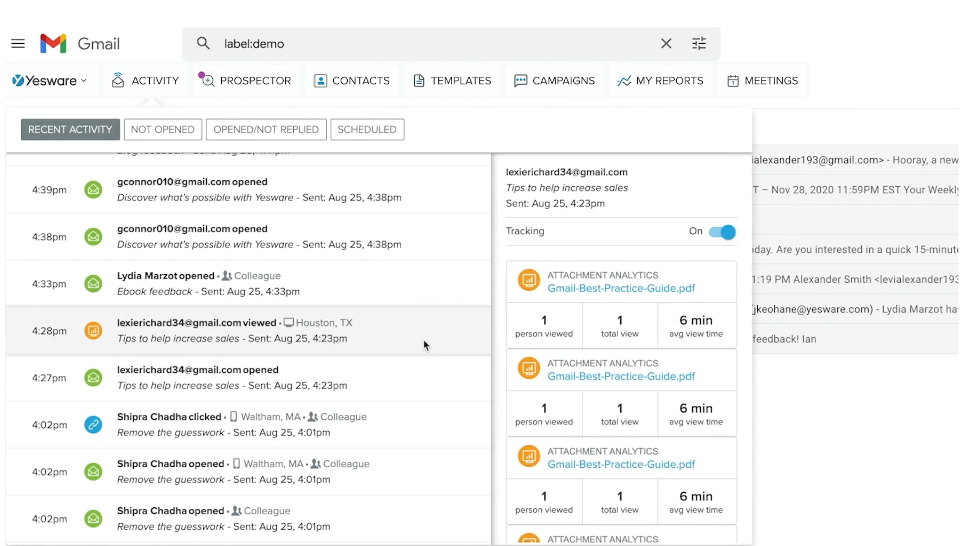Click the blue link-clicked icon for Shipra Chadha
Image resolution: width=964 pixels, height=546 pixels.
tap(93, 424)
